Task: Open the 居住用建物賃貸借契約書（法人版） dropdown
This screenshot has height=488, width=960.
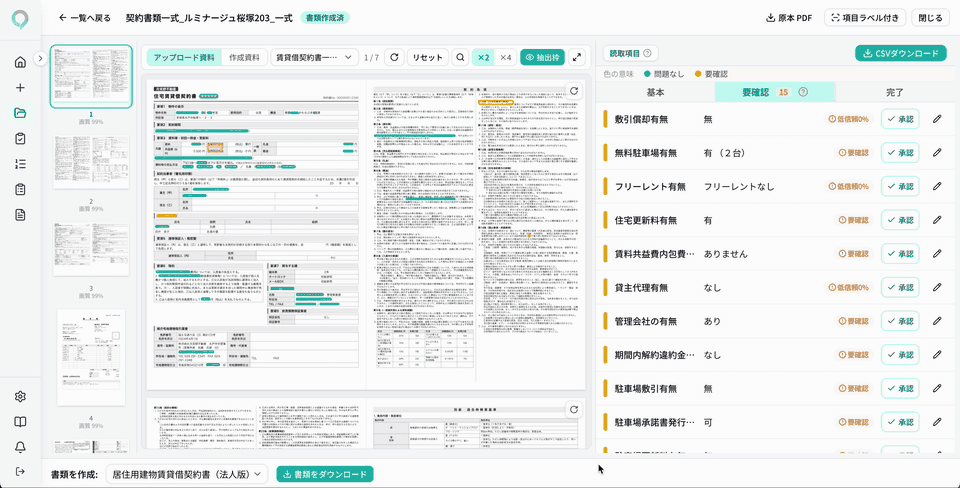Action: (x=187, y=474)
